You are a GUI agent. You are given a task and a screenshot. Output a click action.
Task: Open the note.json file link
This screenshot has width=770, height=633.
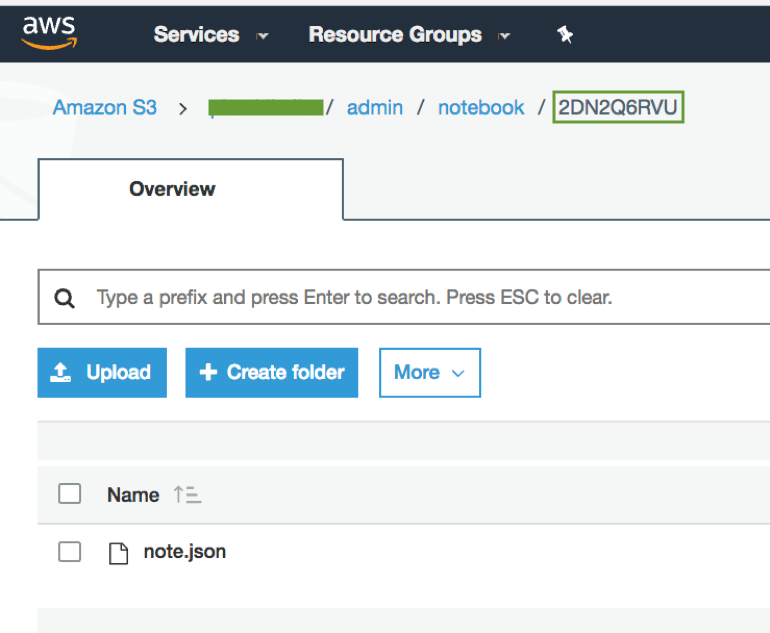pos(185,551)
